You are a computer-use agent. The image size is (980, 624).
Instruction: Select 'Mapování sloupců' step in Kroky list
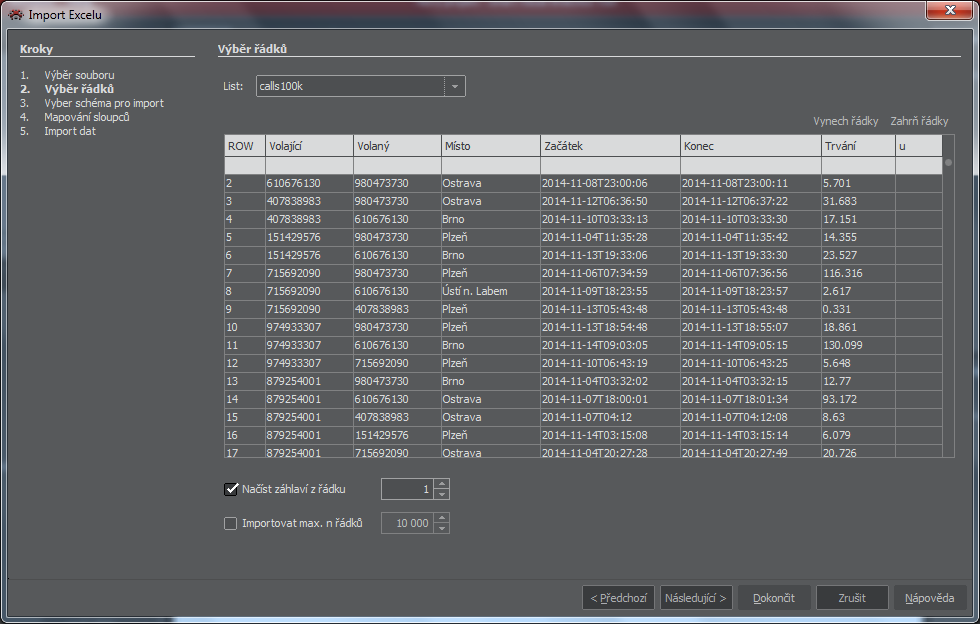click(87, 117)
